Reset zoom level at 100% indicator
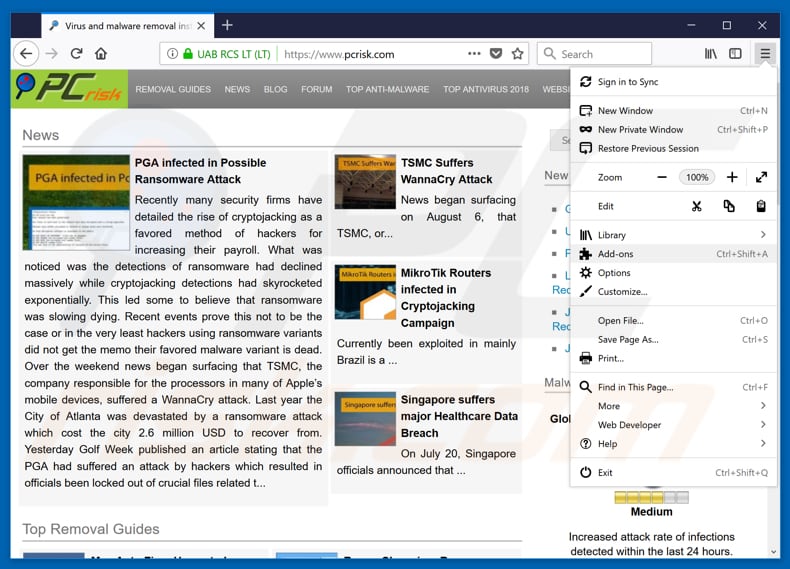The height and width of the screenshot is (569, 790). coord(697,177)
